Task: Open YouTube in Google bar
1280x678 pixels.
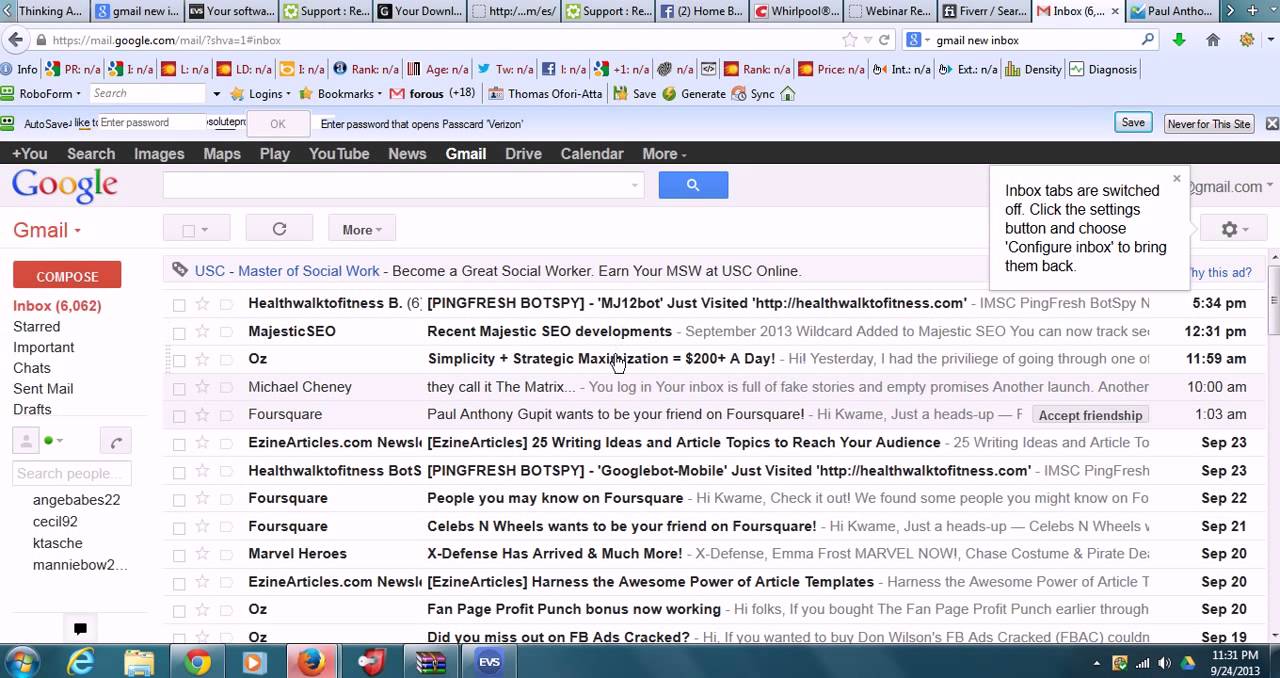Action: 339,154
